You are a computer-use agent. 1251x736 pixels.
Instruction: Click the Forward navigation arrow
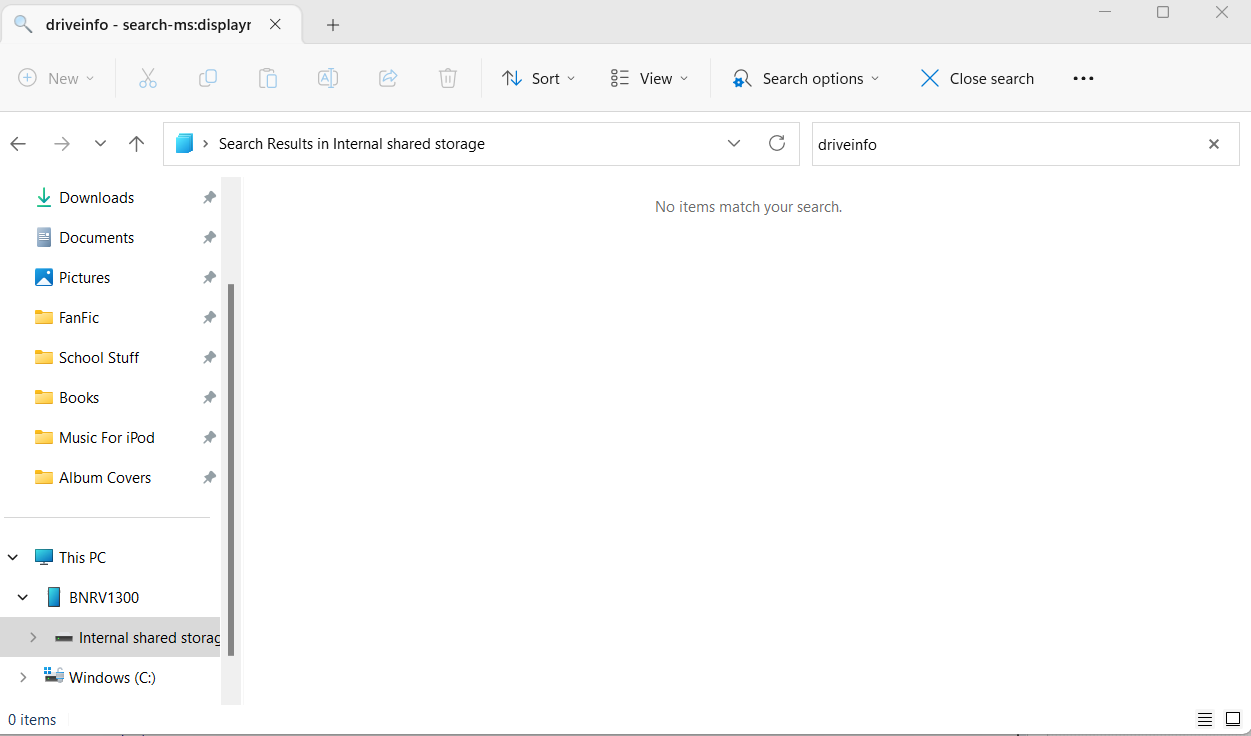click(x=62, y=144)
